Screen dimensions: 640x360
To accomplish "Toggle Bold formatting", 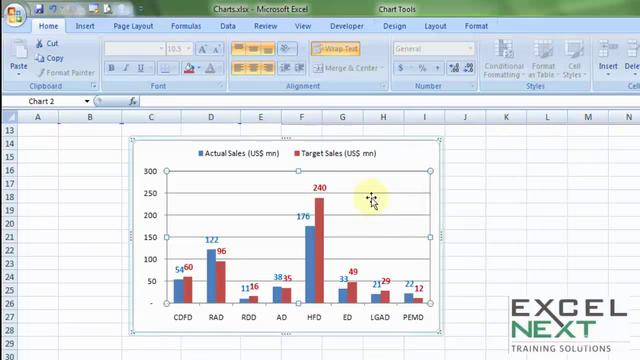I will pos(111,68).
